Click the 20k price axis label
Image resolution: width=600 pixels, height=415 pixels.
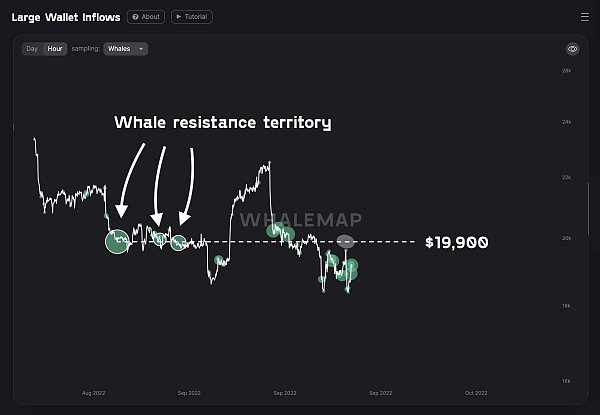[566, 238]
